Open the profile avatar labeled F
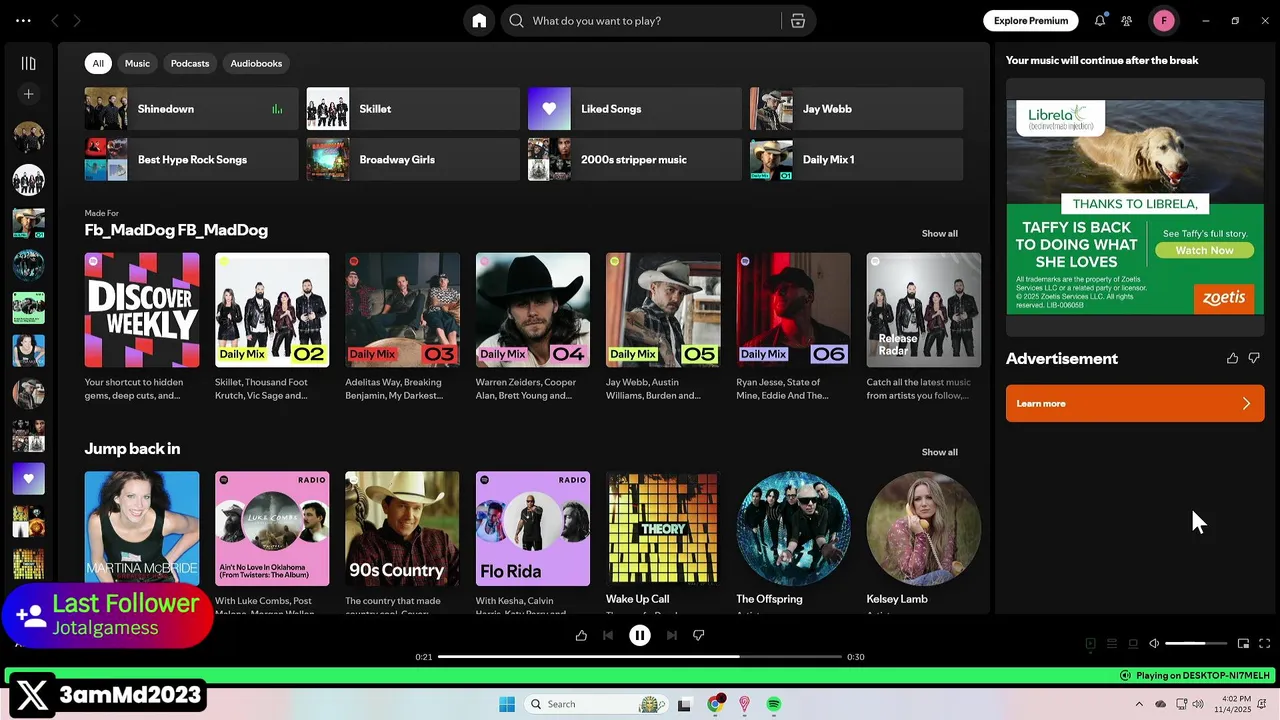The image size is (1280, 720). tap(1163, 20)
